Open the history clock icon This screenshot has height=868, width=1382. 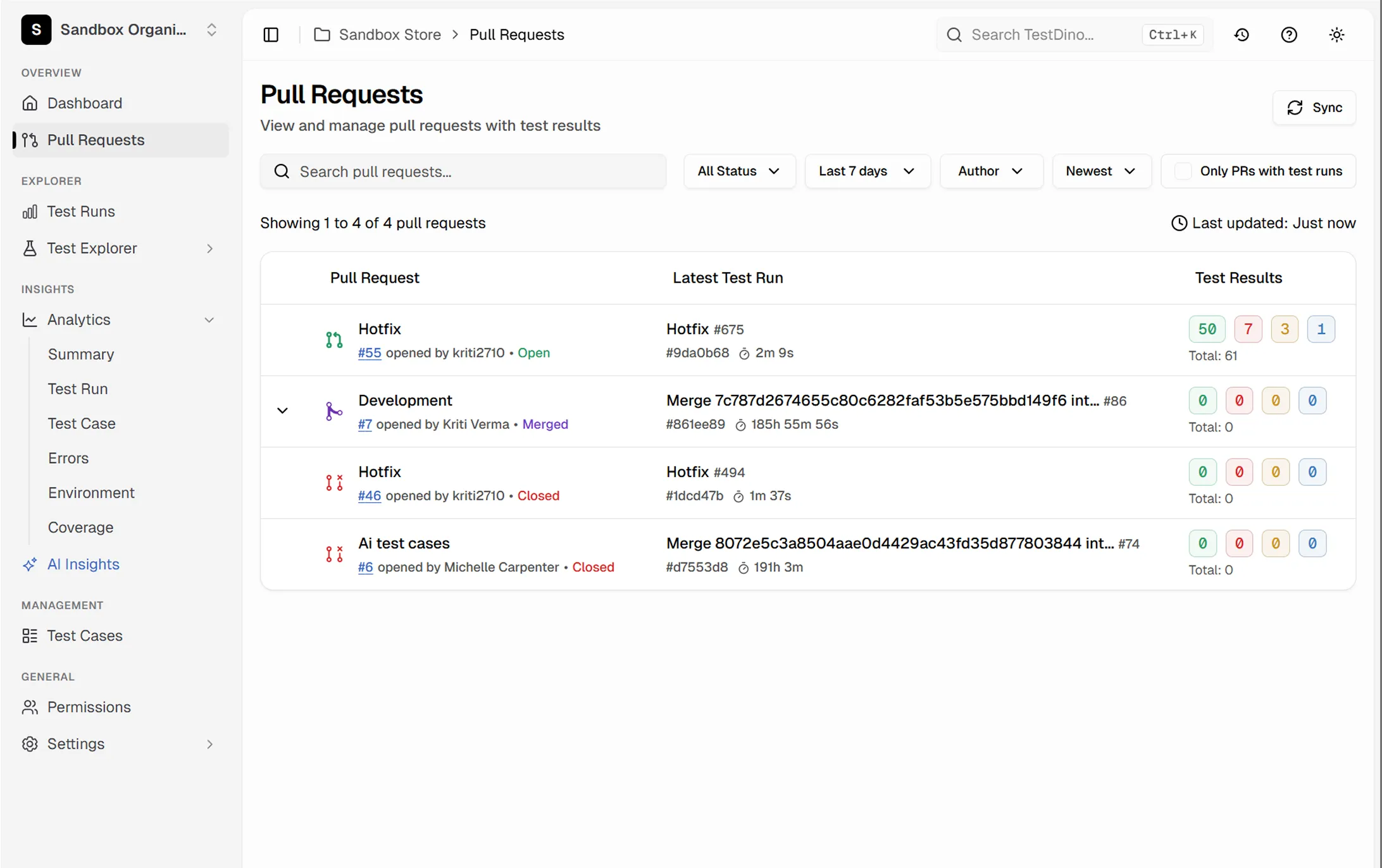point(1242,35)
